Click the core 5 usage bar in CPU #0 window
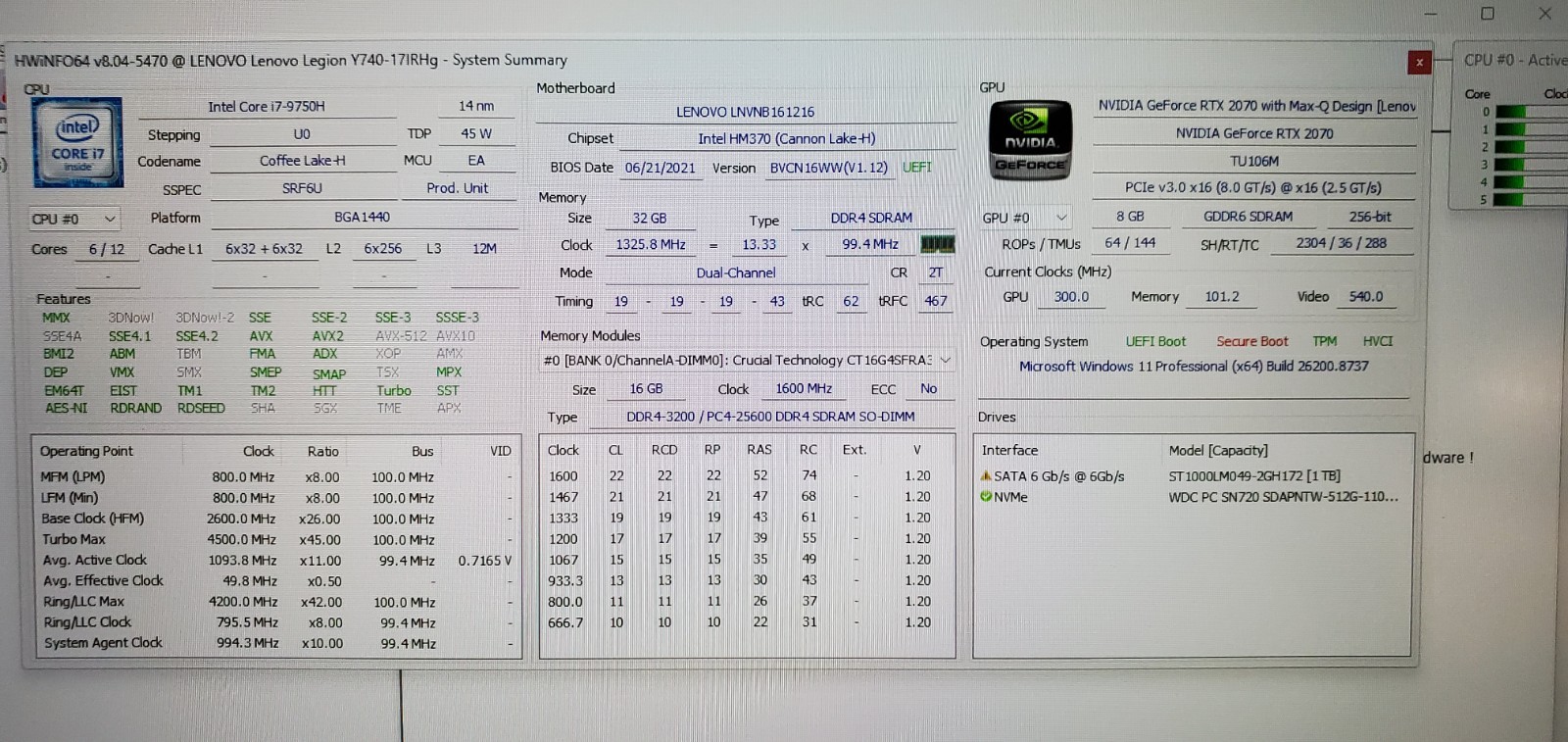1568x742 pixels. pyautogui.click(x=1531, y=199)
